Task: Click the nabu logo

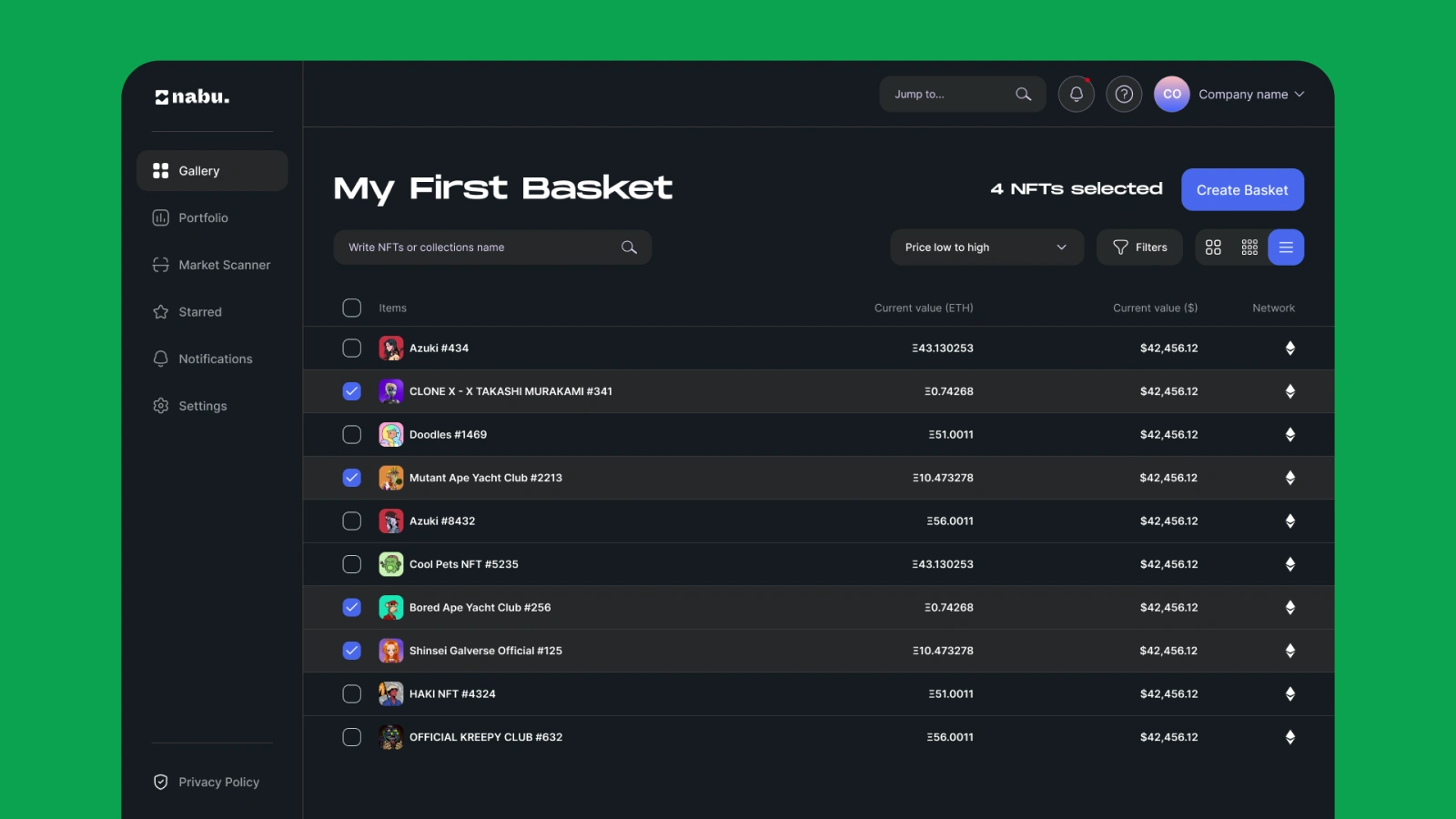Action: click(x=192, y=96)
